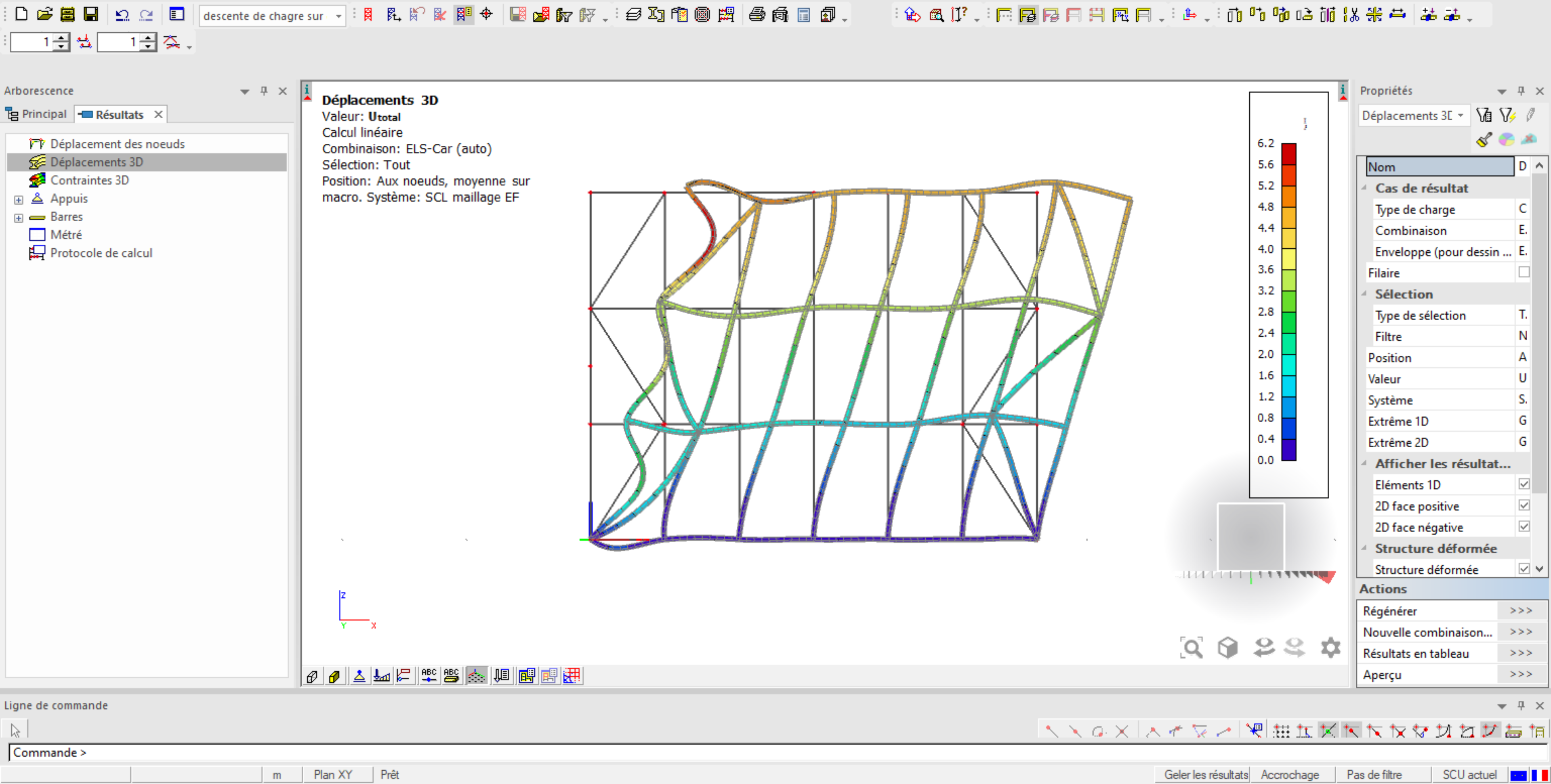
Task: Select Déplacement des noeuds in tree
Action: 118,144
